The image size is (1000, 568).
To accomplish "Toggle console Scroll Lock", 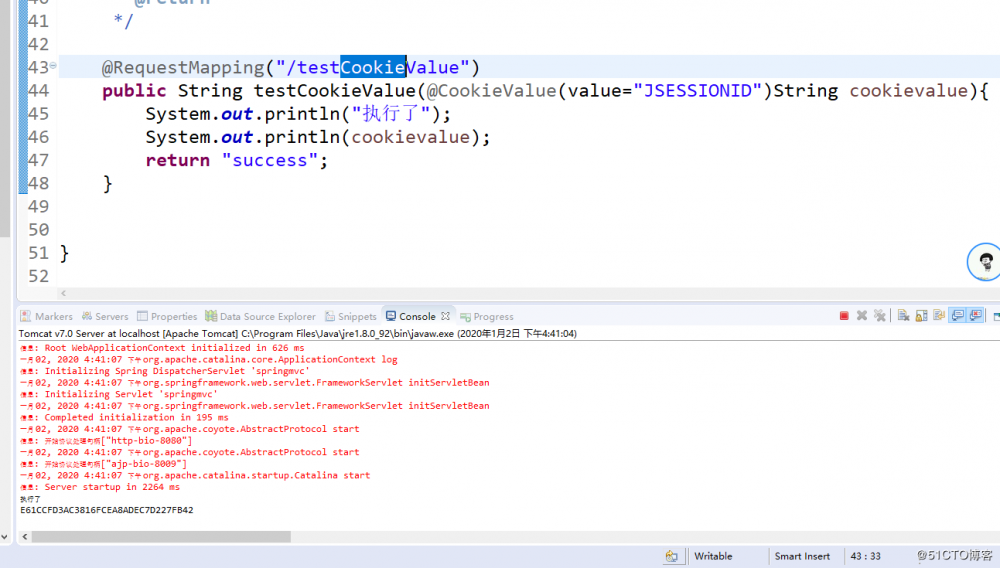I will coord(922,316).
